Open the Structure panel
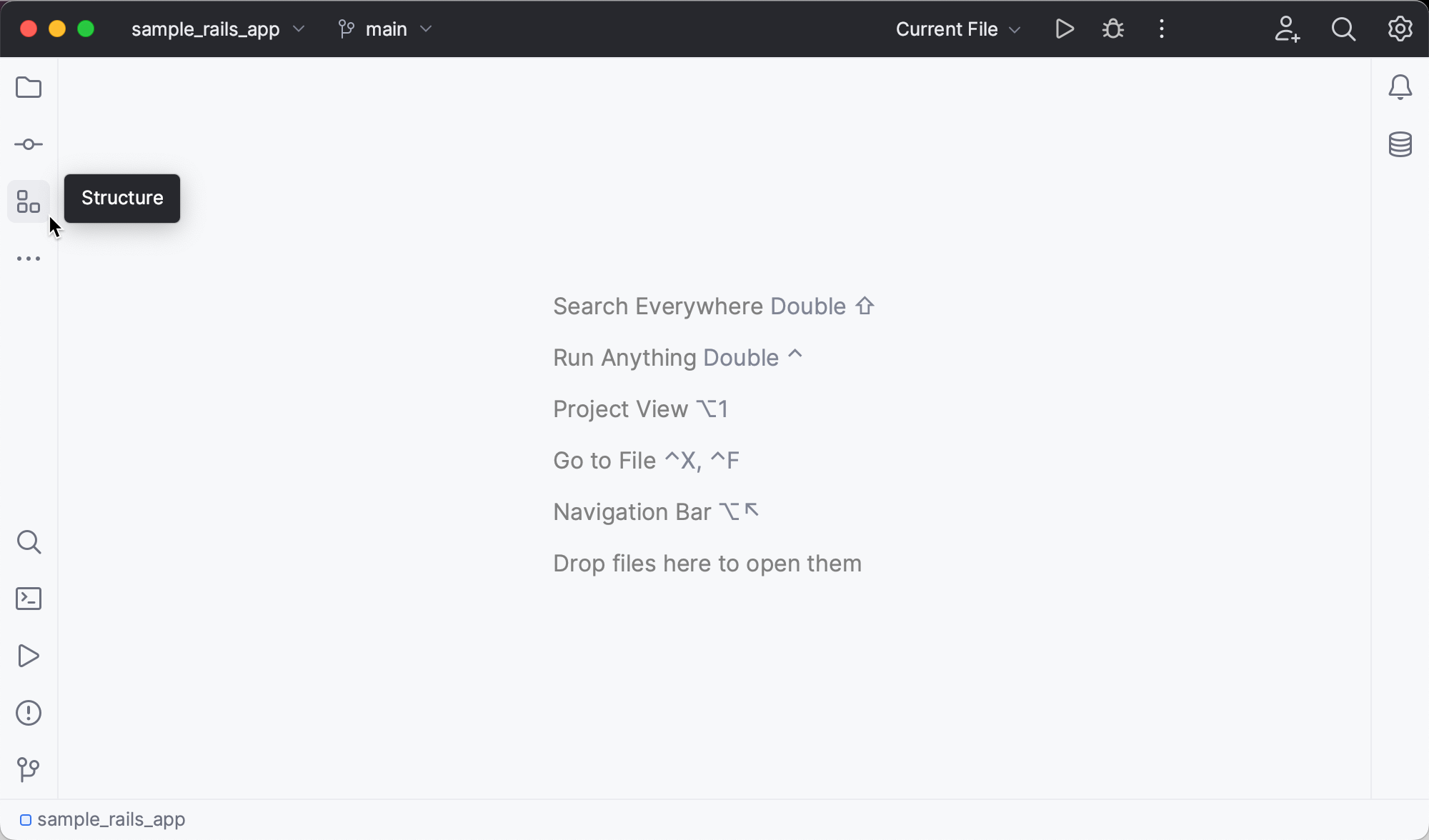The height and width of the screenshot is (840, 1429). (x=28, y=202)
